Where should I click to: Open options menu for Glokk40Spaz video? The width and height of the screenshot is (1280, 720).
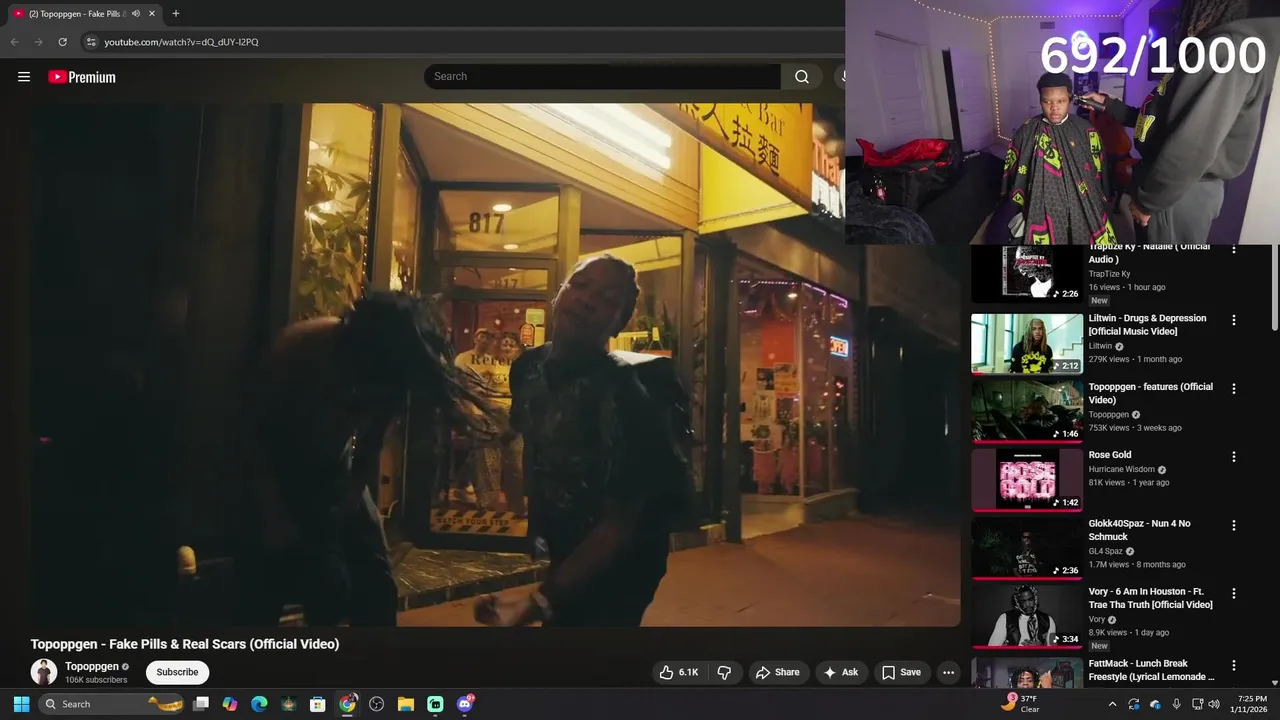tap(1233, 525)
